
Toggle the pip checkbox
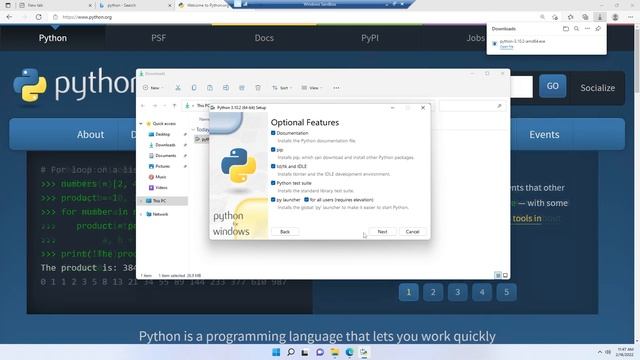coord(273,150)
